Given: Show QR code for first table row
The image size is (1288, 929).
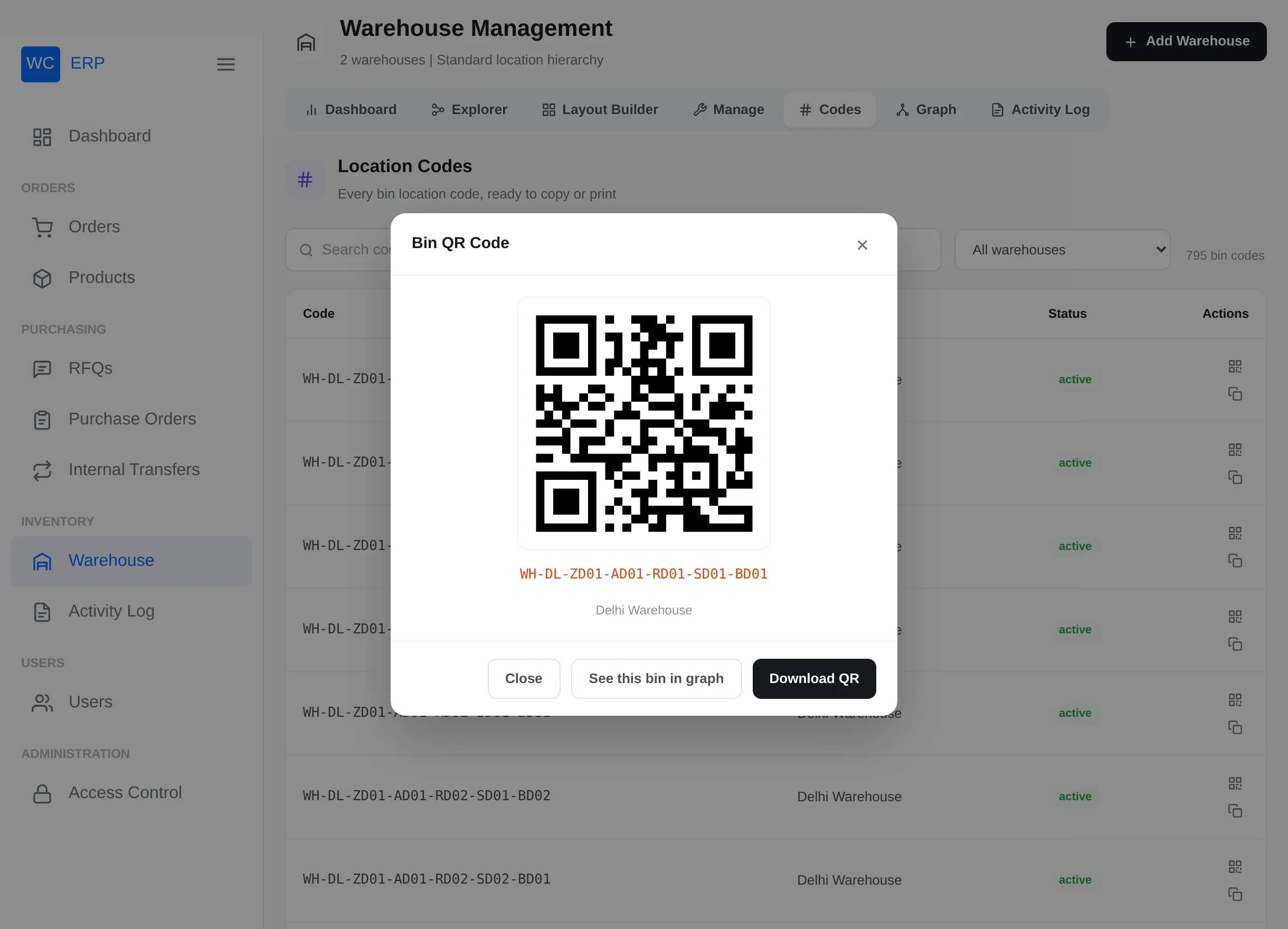Looking at the screenshot, I should pyautogui.click(x=1235, y=366).
